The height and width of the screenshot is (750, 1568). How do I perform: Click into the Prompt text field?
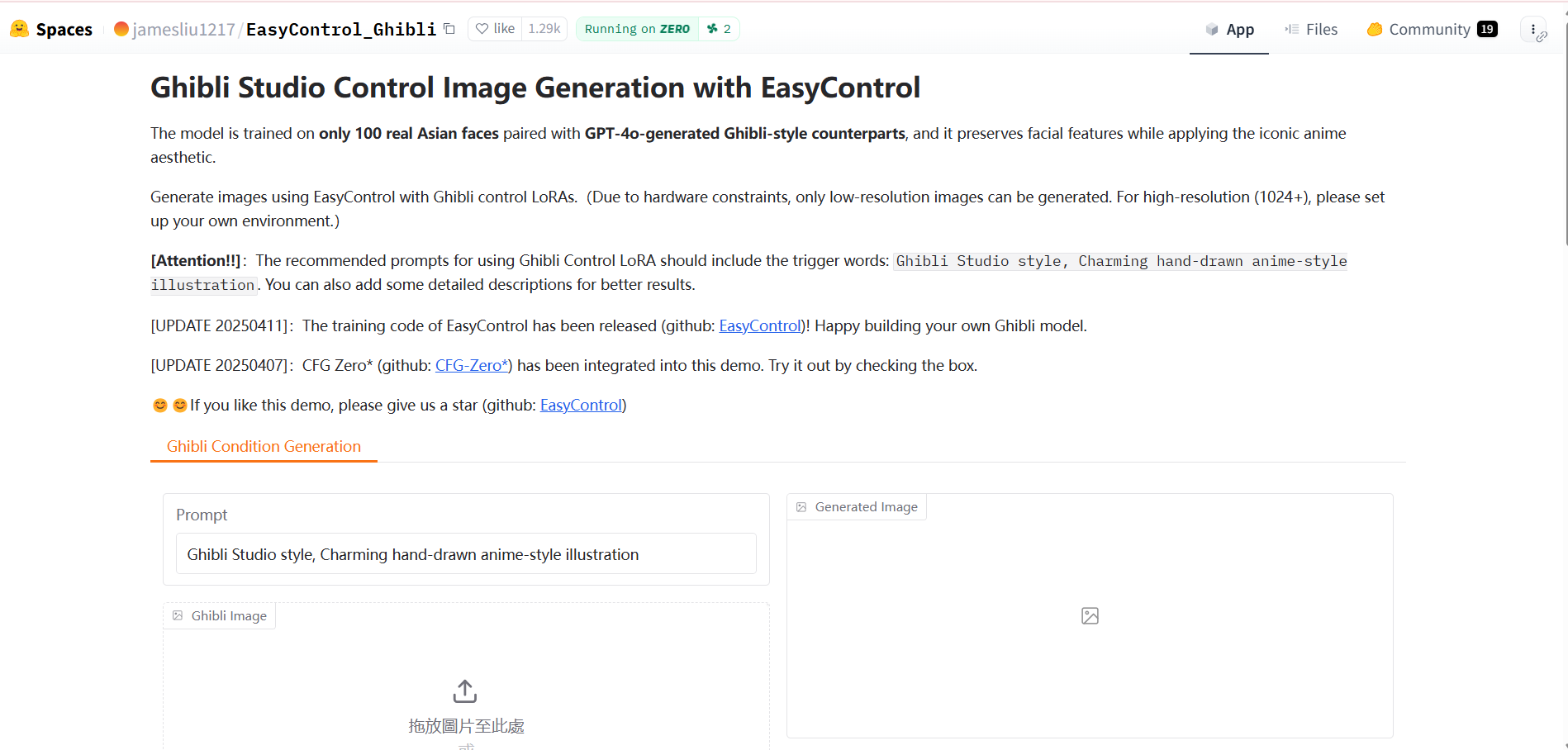(x=466, y=554)
